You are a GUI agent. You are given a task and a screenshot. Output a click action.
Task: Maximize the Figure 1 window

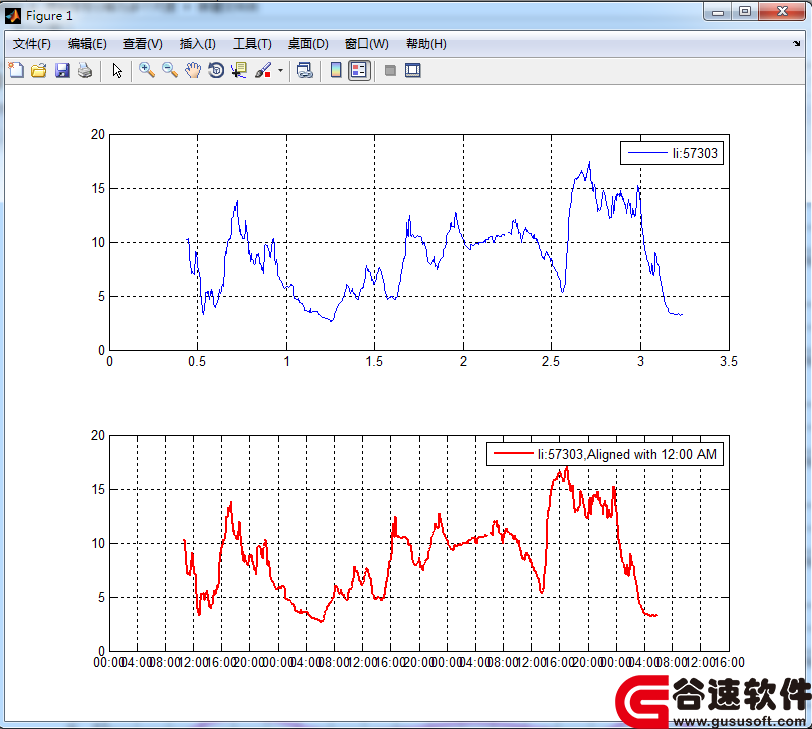(745, 11)
